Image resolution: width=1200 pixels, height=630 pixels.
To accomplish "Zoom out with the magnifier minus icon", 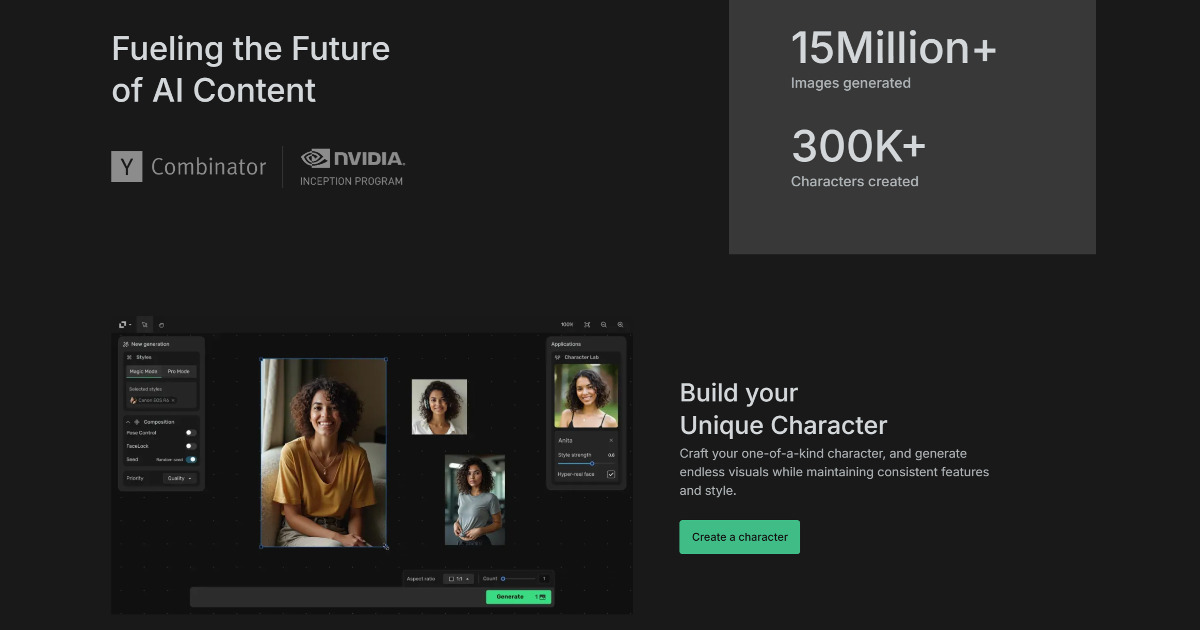I will [604, 324].
